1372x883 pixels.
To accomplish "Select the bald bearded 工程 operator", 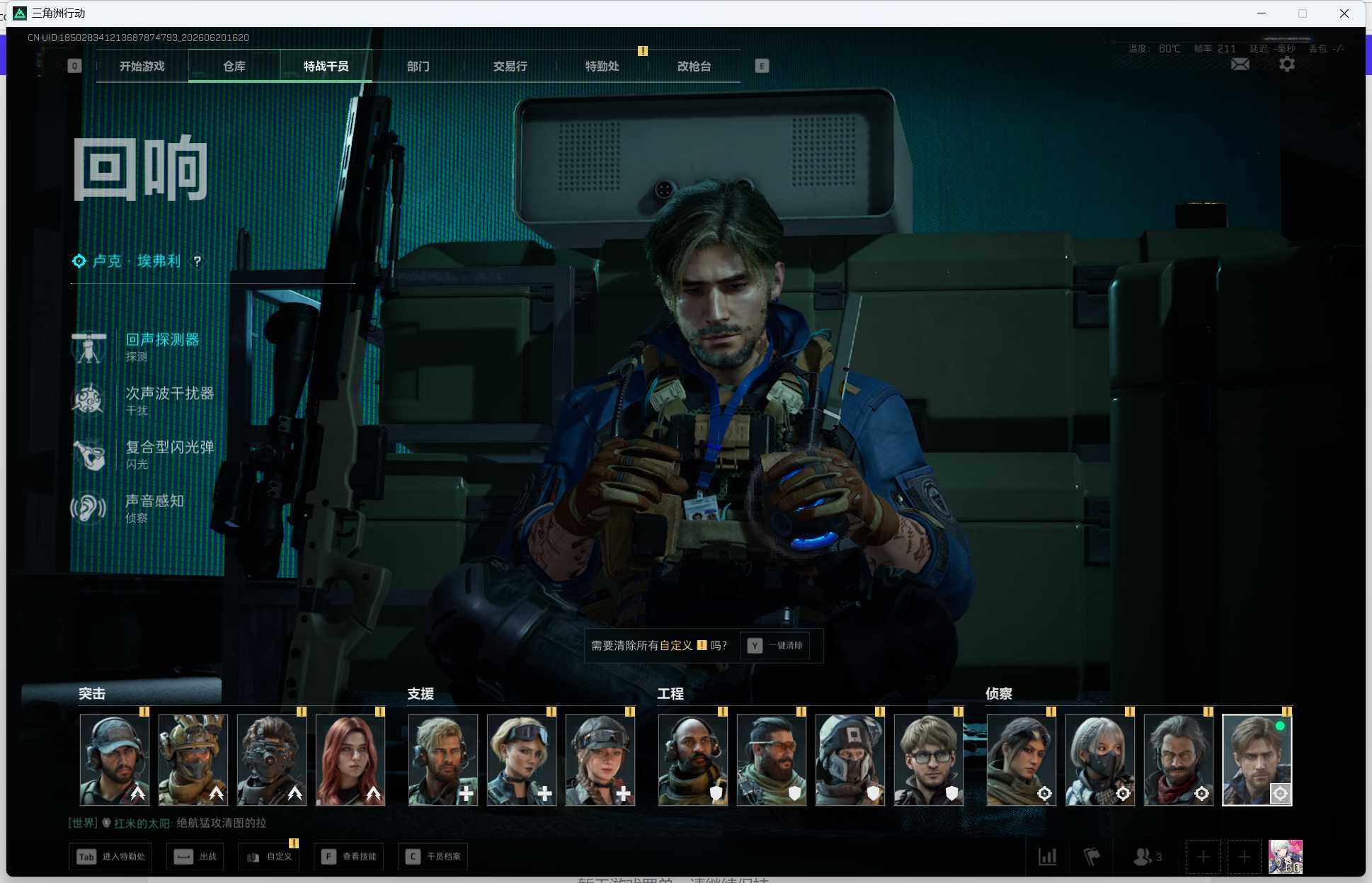I will (693, 760).
